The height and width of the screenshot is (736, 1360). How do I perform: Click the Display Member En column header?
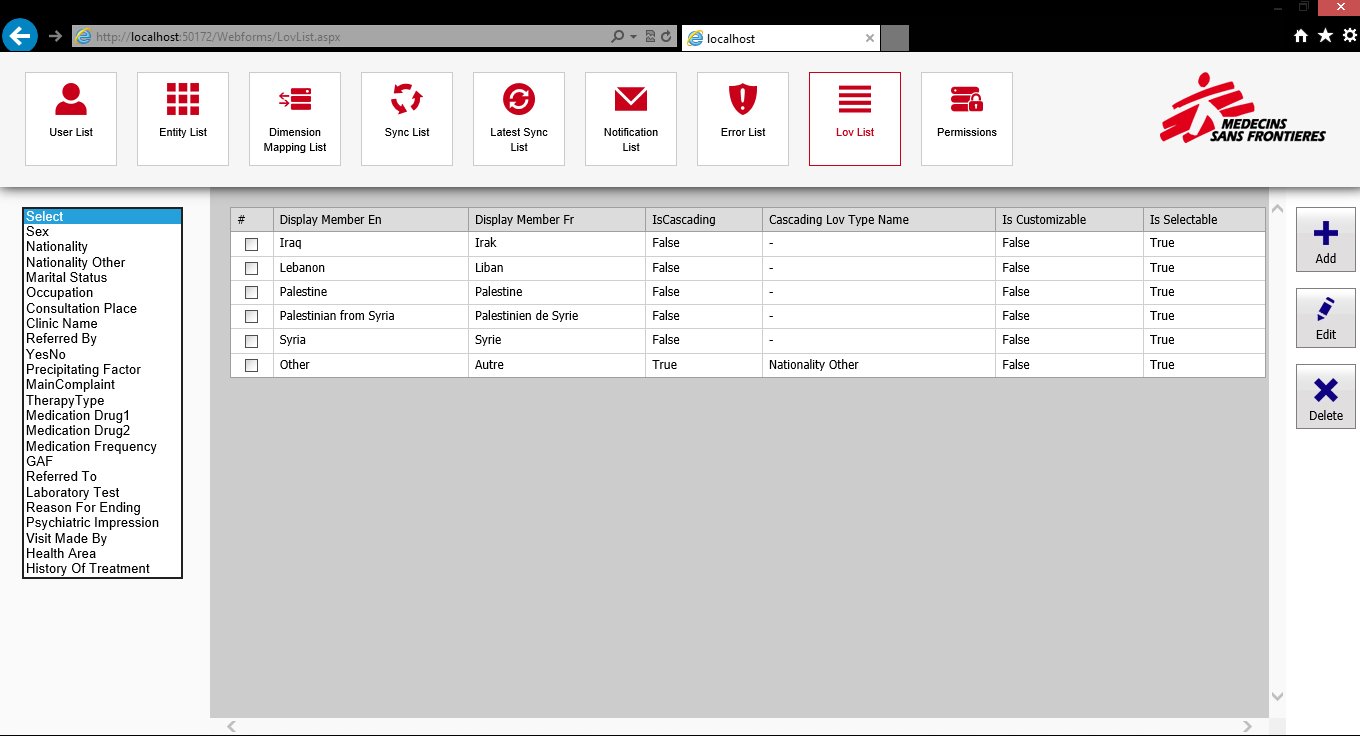[371, 220]
